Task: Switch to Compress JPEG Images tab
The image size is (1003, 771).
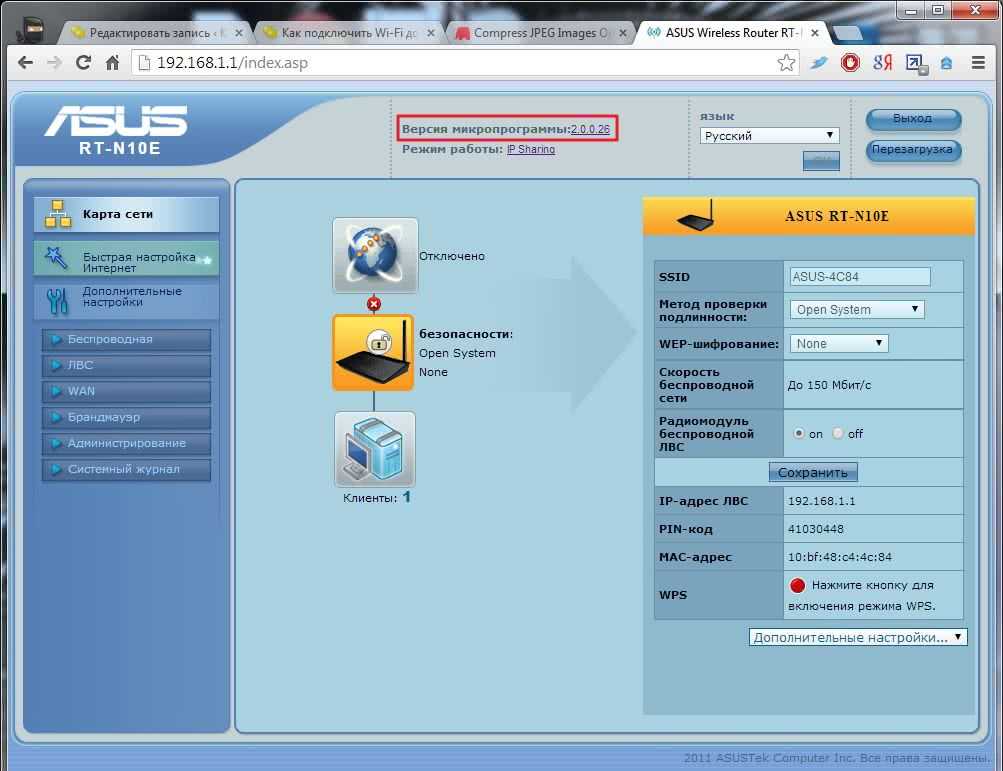Action: click(x=540, y=33)
